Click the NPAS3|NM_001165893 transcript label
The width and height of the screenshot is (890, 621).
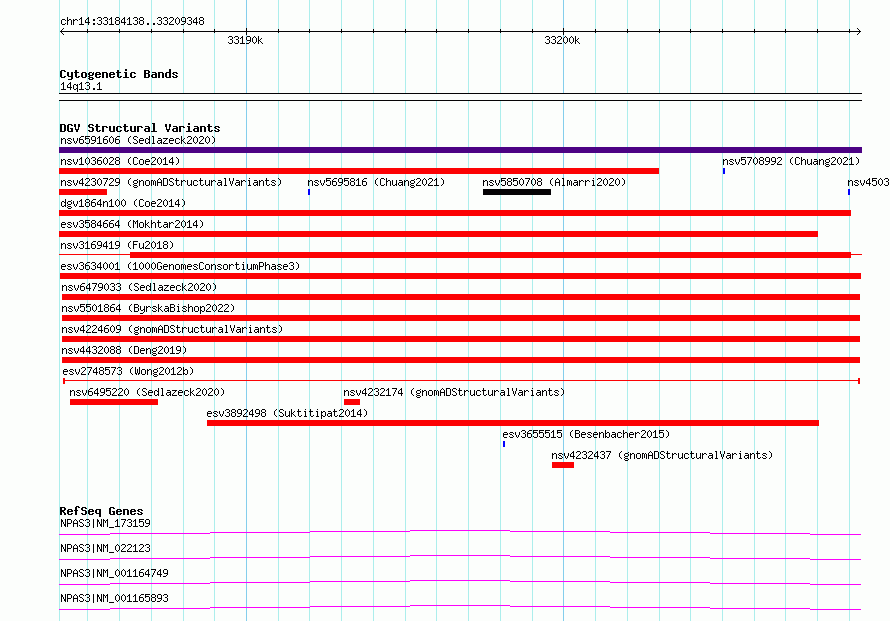coord(114,598)
